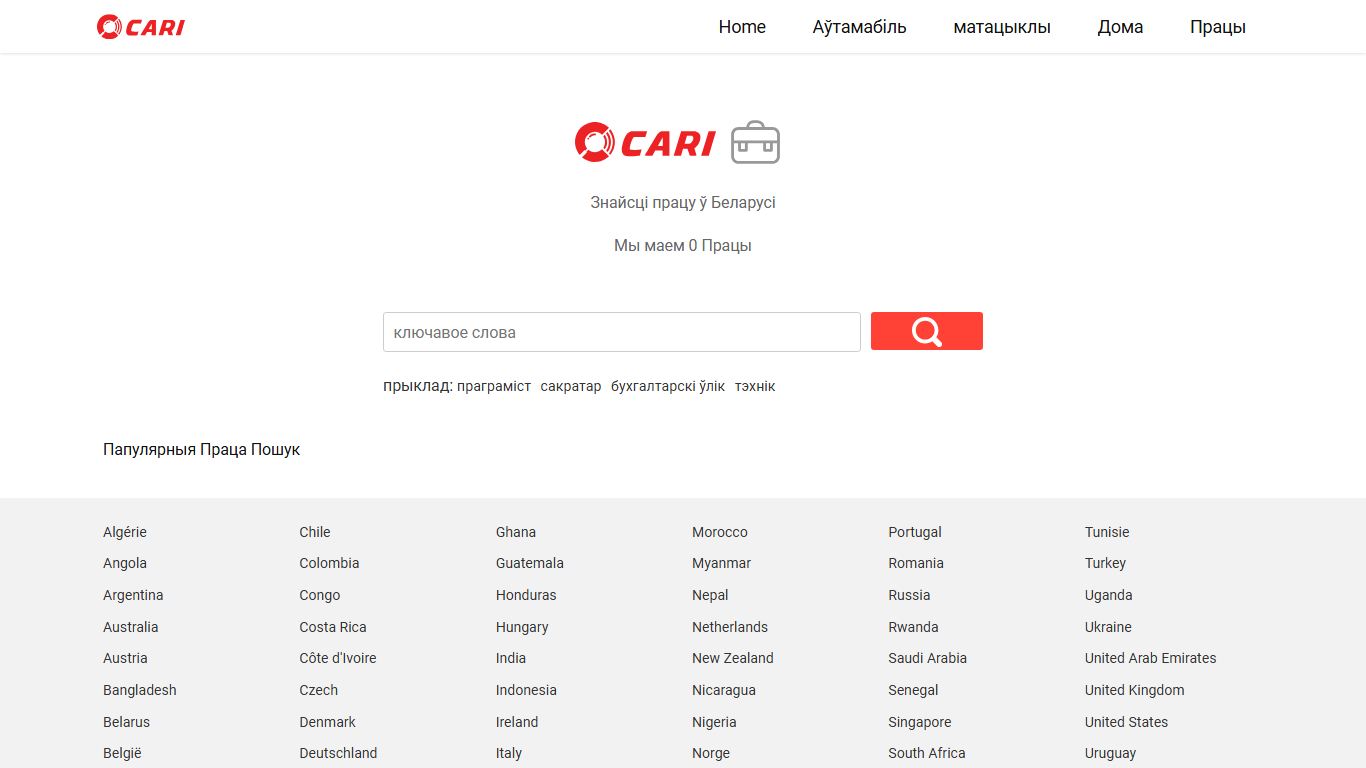This screenshot has height=768, width=1366.
Task: Open the Працы menu item
Action: coord(1218,27)
